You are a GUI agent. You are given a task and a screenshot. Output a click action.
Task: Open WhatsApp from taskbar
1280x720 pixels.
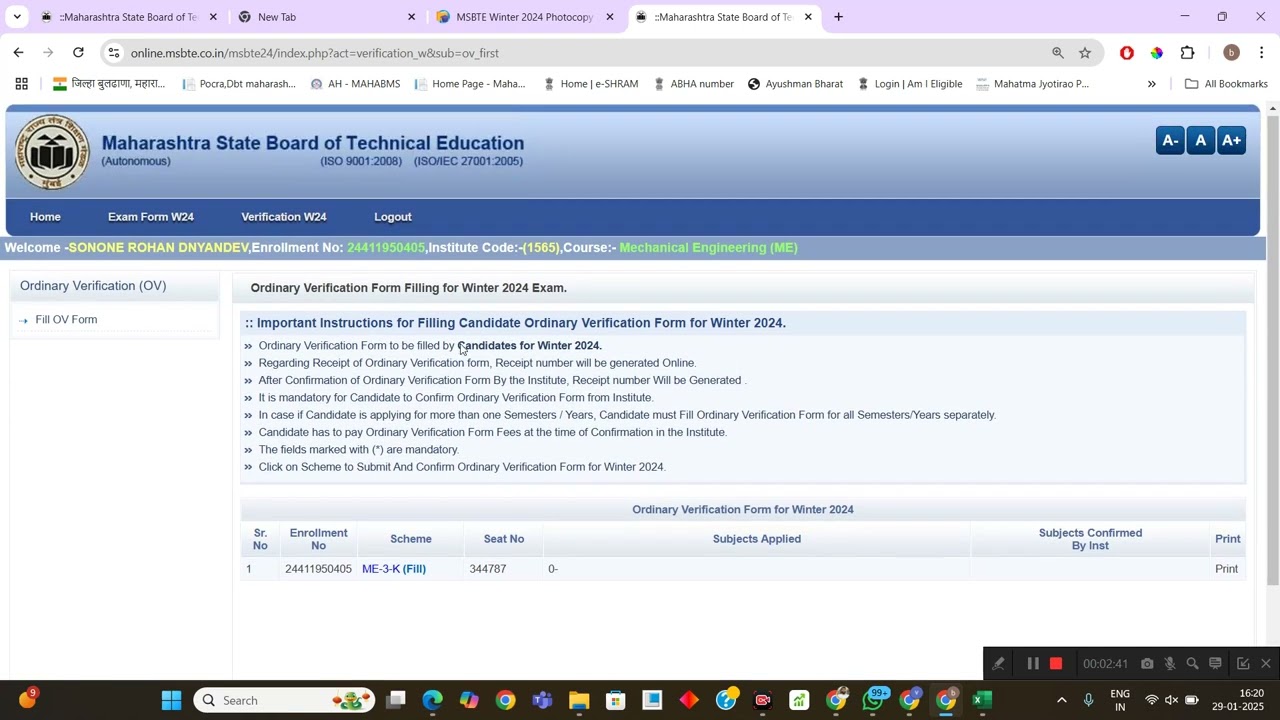coord(873,700)
